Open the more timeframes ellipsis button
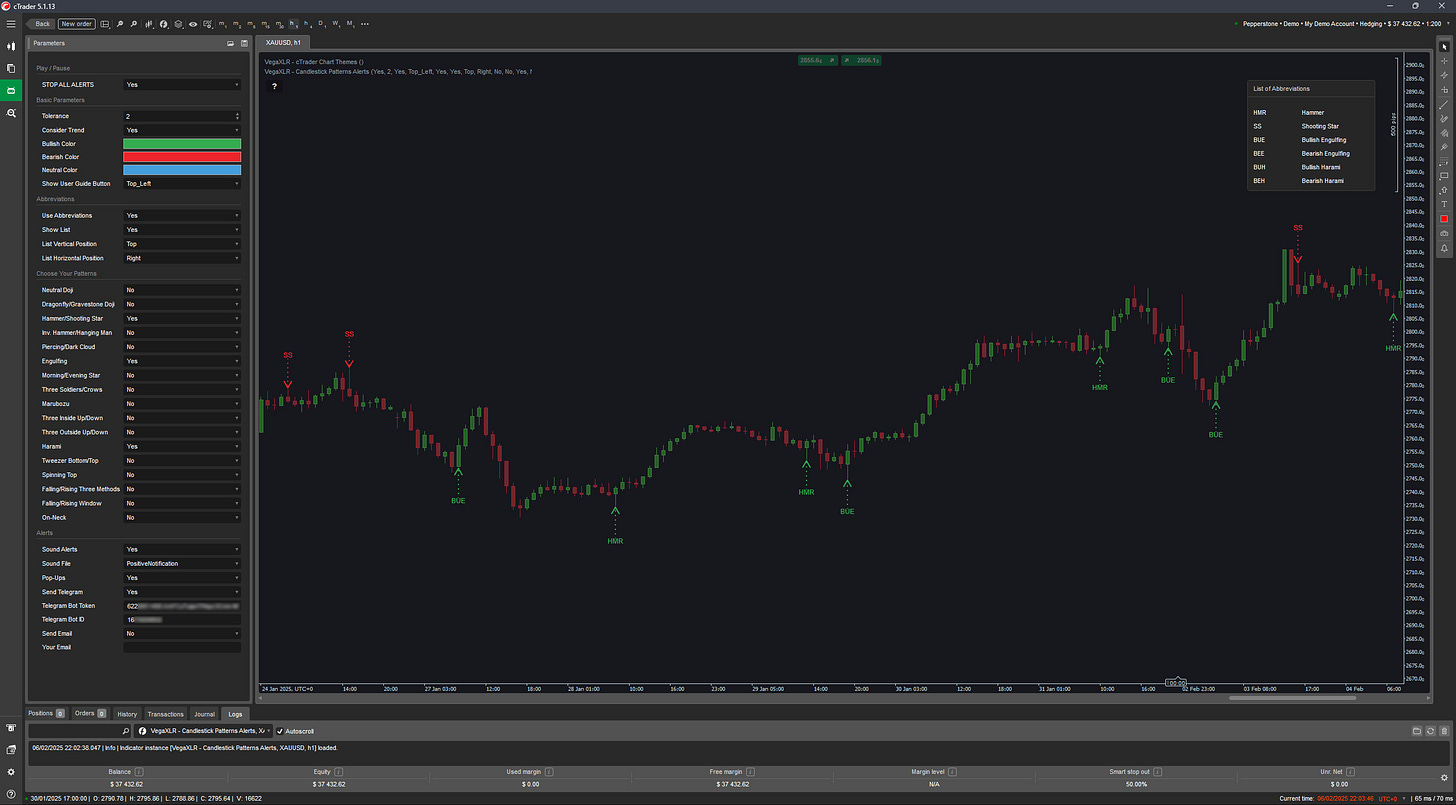This screenshot has height=805, width=1456. pos(364,23)
